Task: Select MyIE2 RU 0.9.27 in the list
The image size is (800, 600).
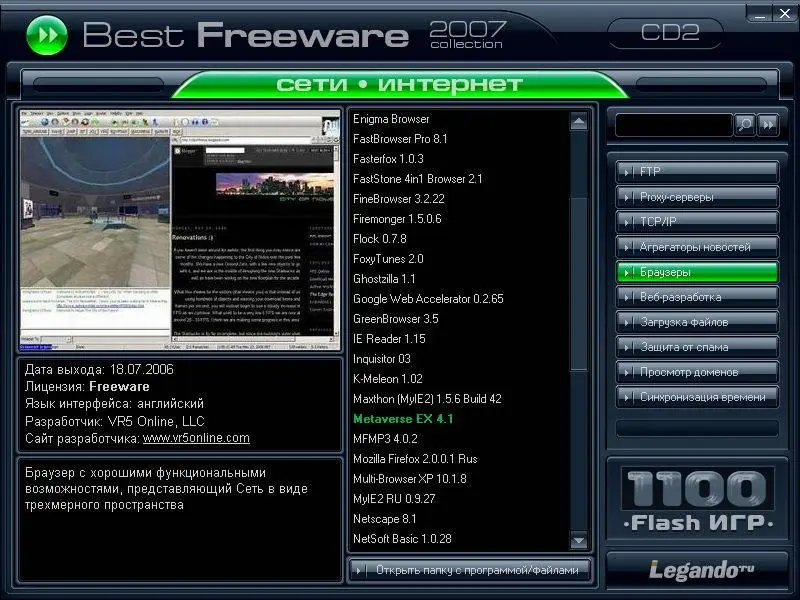Action: click(394, 498)
